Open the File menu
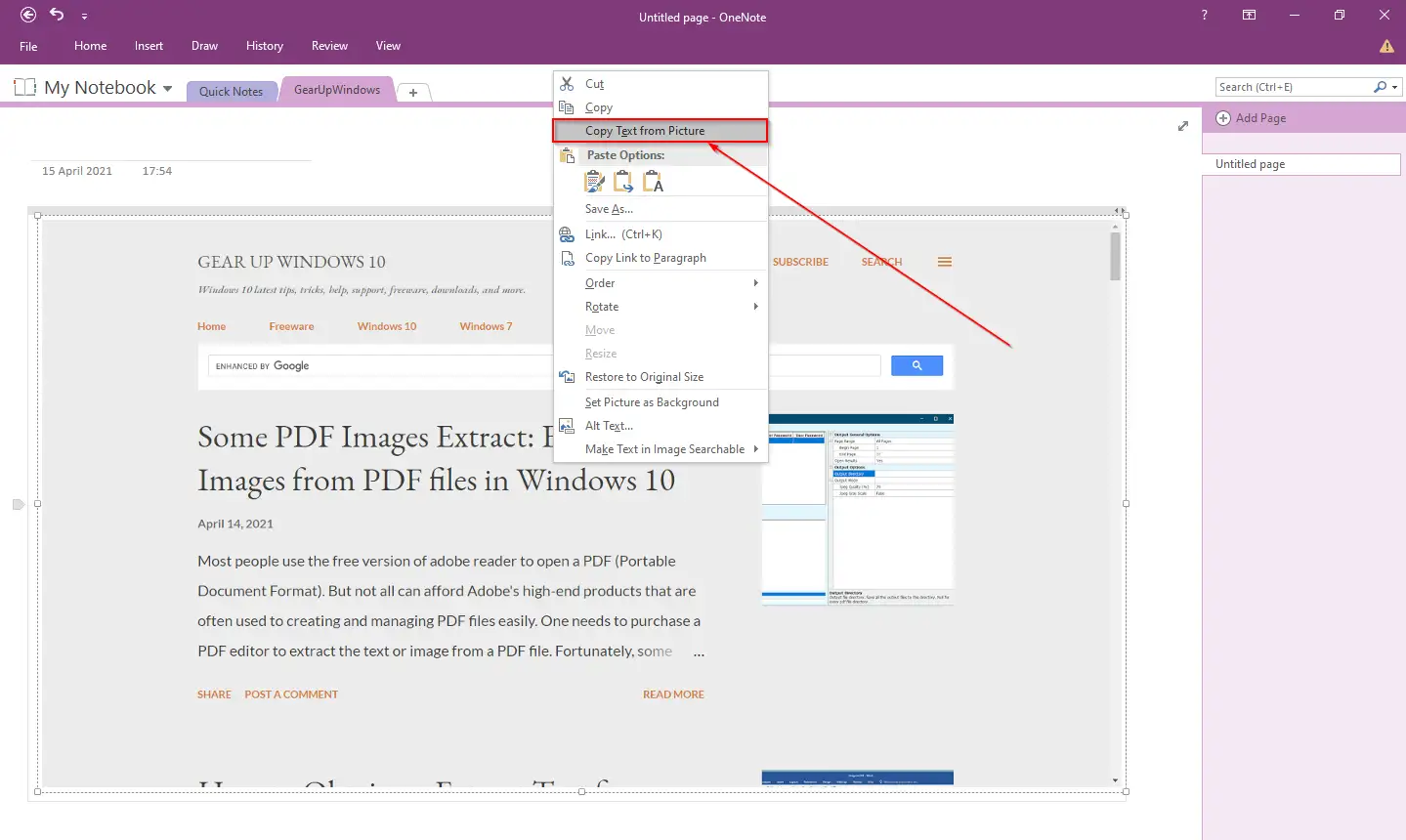Image resolution: width=1406 pixels, height=840 pixels. pyautogui.click(x=28, y=46)
